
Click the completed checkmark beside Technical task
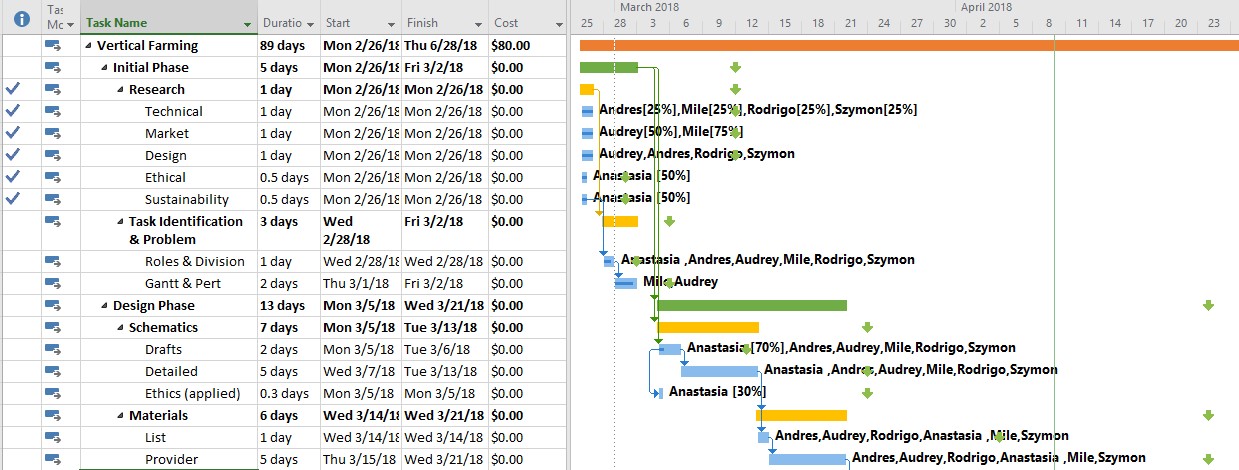click(13, 111)
